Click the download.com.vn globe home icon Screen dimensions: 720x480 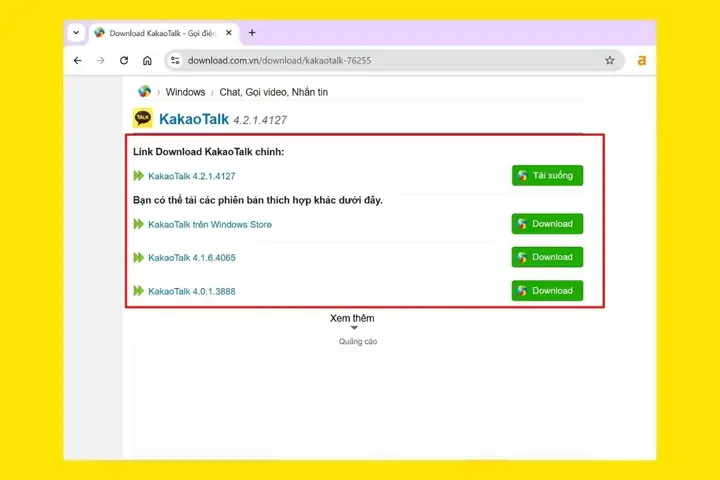click(144, 91)
